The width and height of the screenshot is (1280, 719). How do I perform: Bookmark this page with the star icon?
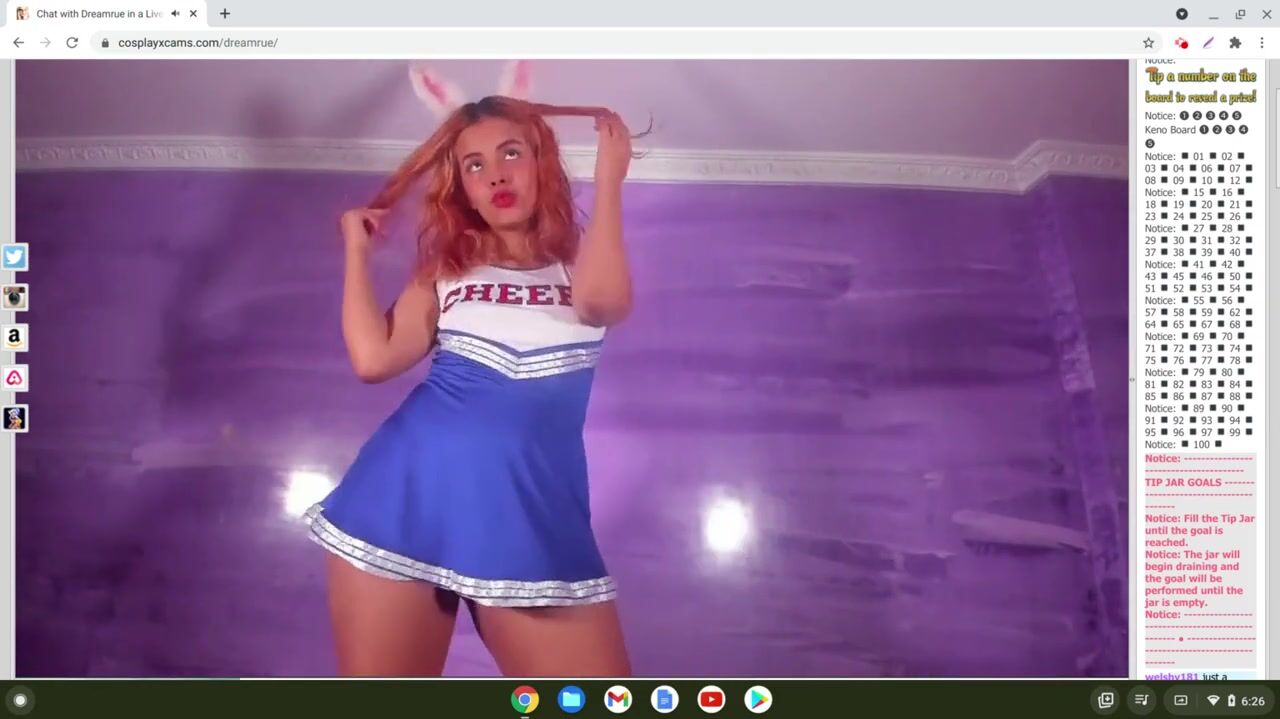(x=1148, y=43)
